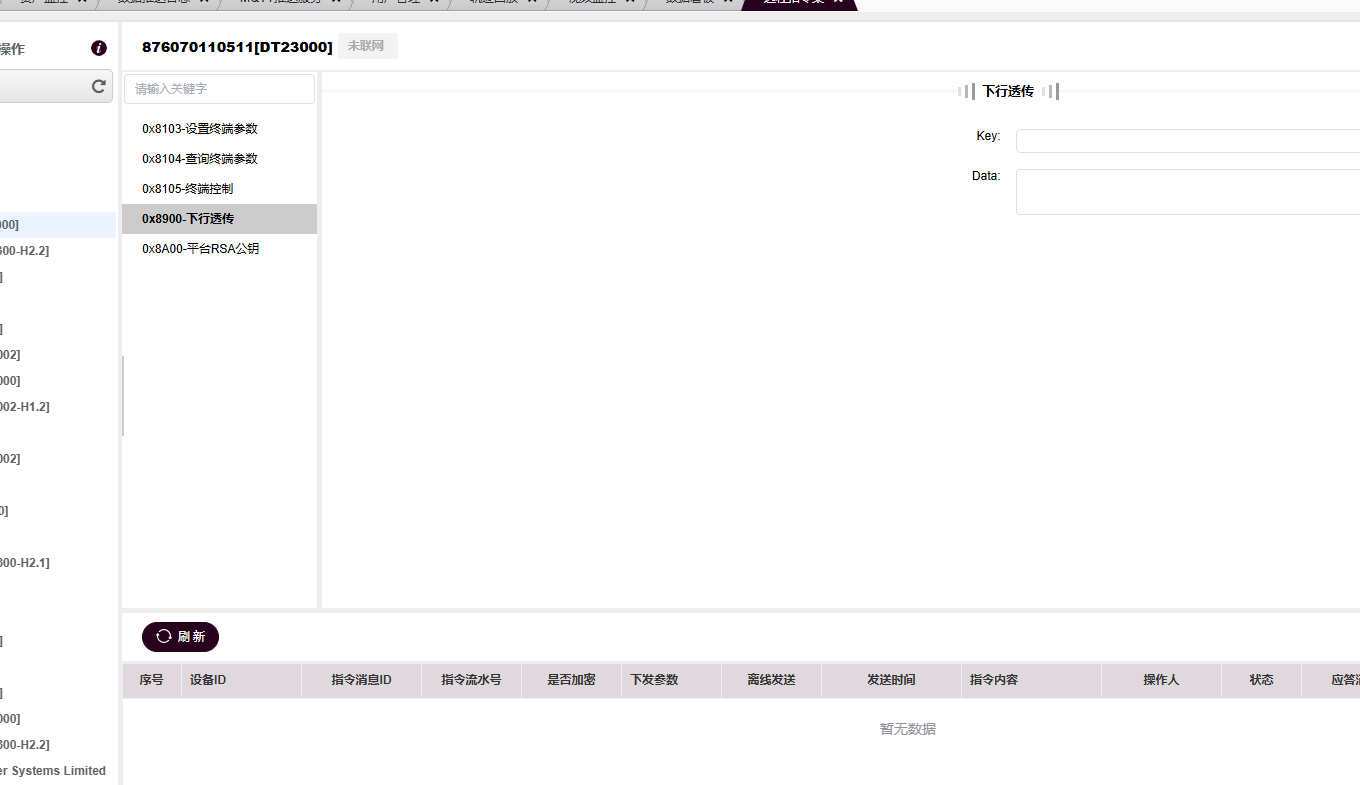Click the 未联网 status badge
The height and width of the screenshot is (785, 1360).
366,46
